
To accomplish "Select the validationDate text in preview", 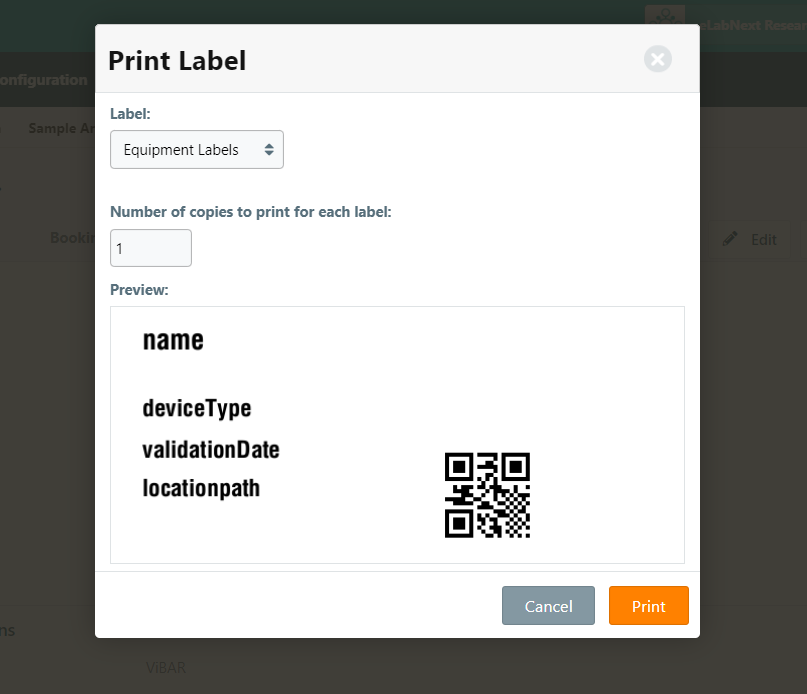I will pyautogui.click(x=211, y=450).
